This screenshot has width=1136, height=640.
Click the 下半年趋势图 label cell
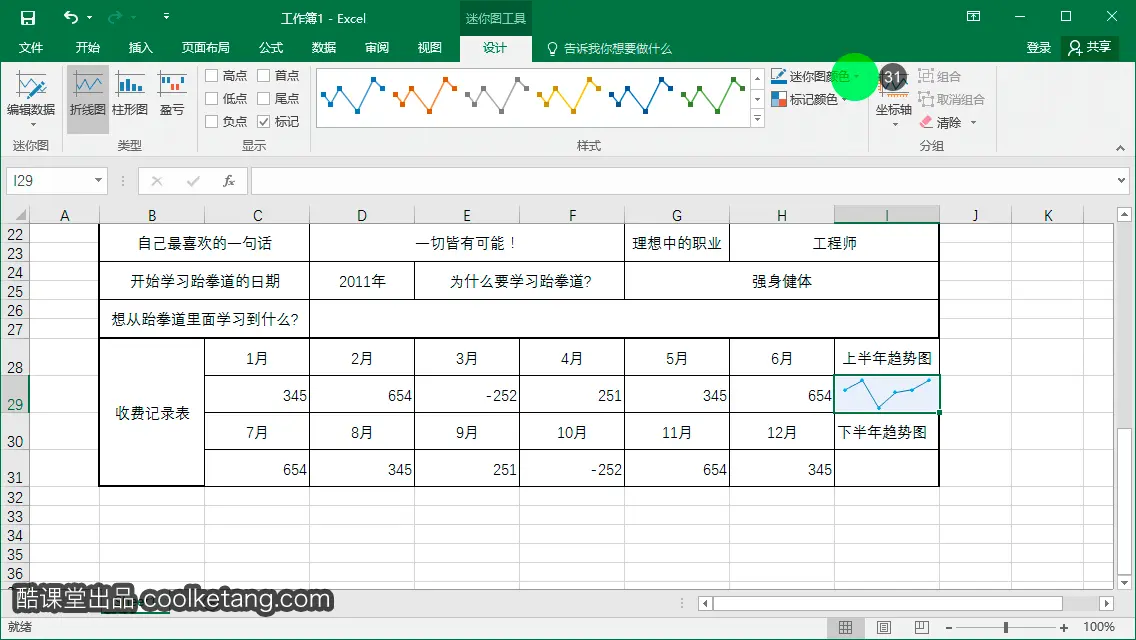click(886, 432)
